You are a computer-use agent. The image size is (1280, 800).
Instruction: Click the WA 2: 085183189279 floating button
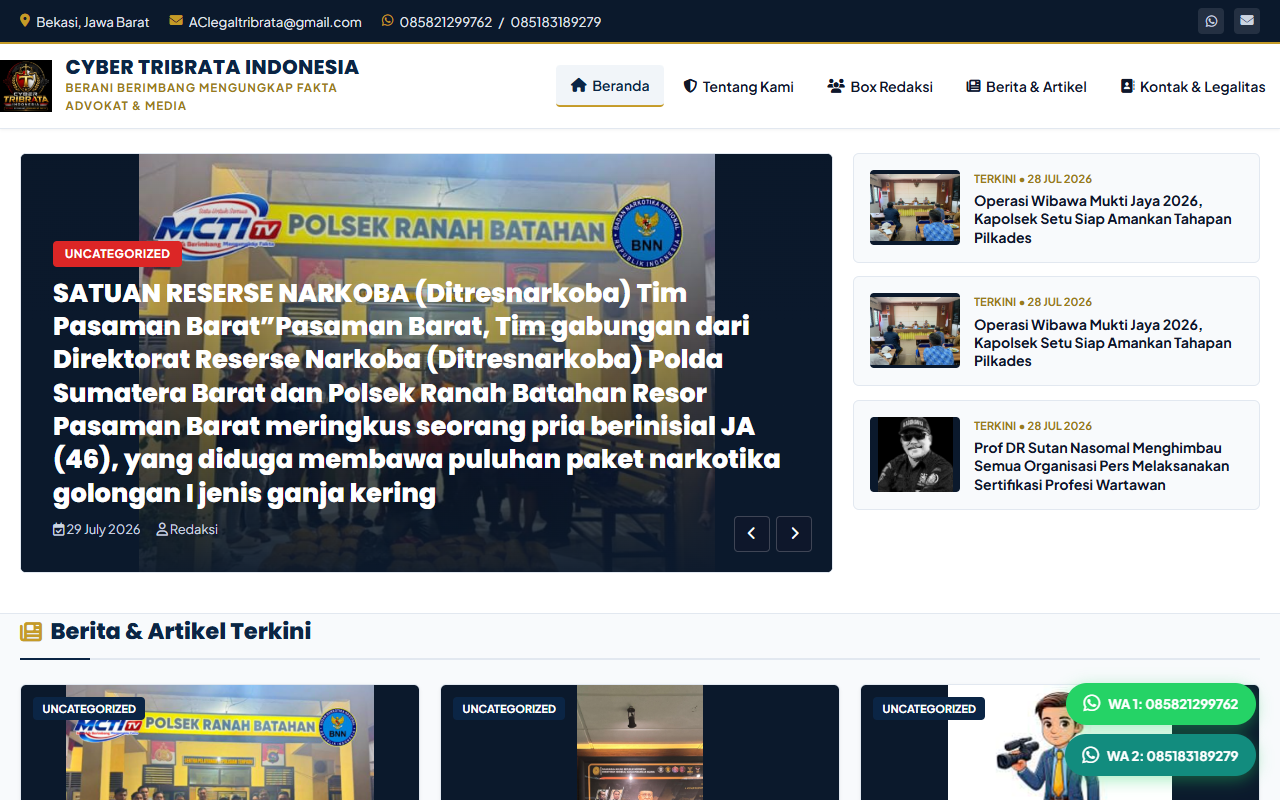pos(1160,756)
